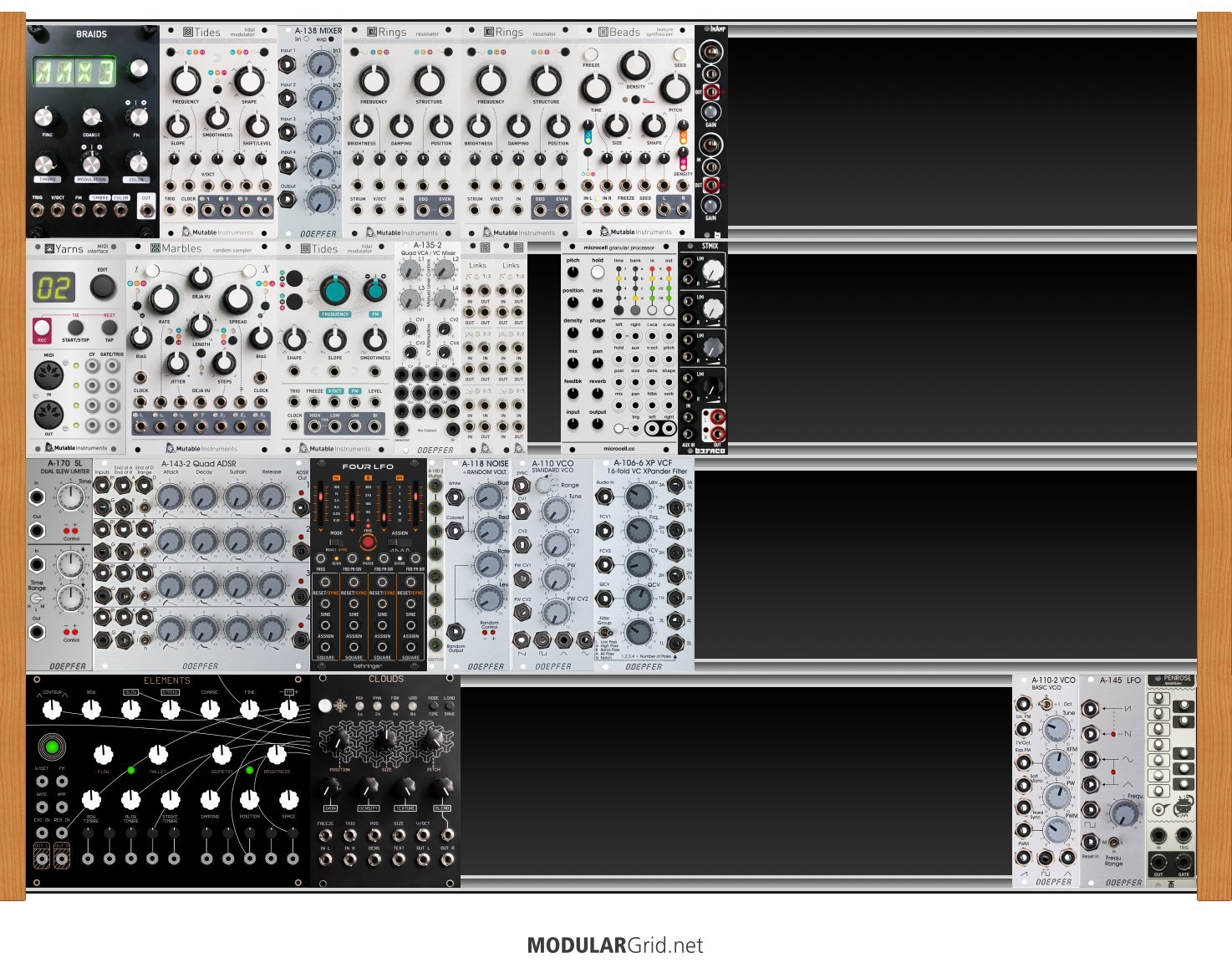Select the Marbles LENGTH knob
This screenshot has height=963, width=1232.
201,325
